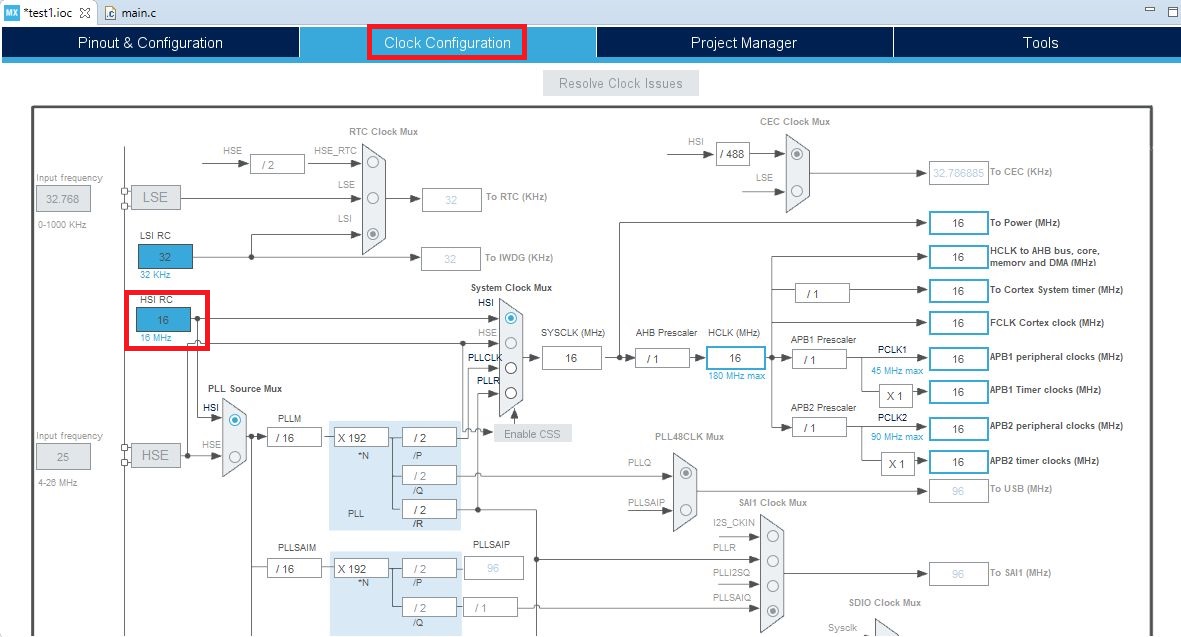Image resolution: width=1181 pixels, height=637 pixels.
Task: Click the greyed-out LSE oscillator block
Action: click(155, 197)
